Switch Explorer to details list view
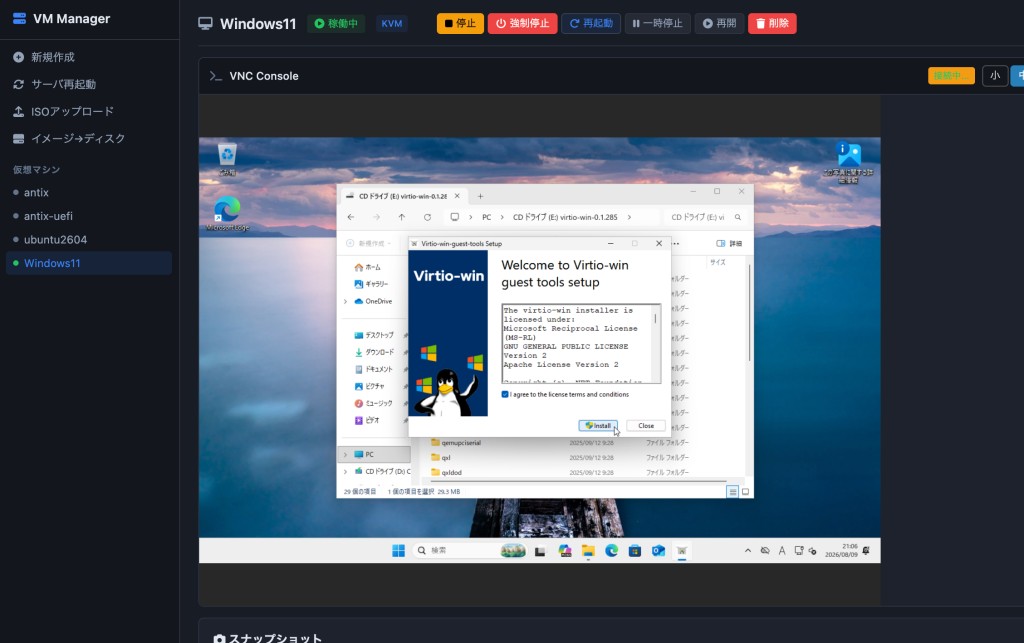The height and width of the screenshot is (643, 1024). coord(733,492)
